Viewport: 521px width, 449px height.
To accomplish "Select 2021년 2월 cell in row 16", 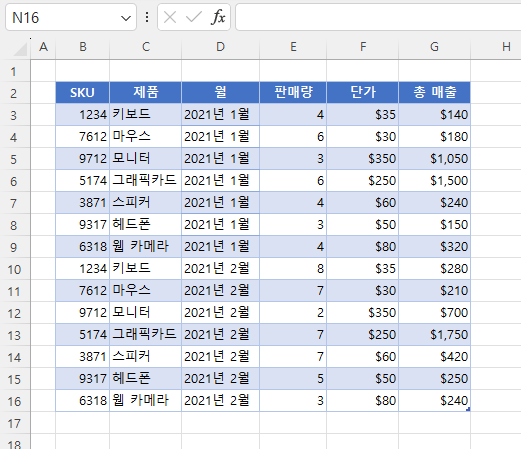I will [220, 401].
